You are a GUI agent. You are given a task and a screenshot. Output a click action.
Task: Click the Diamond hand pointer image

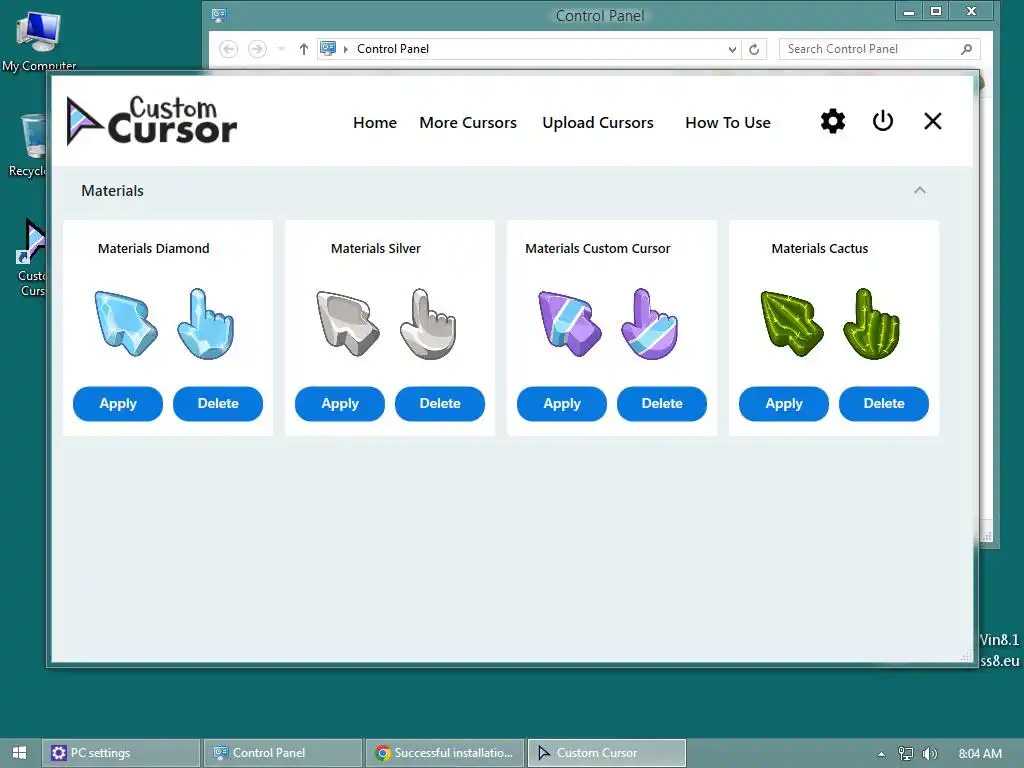(x=206, y=324)
